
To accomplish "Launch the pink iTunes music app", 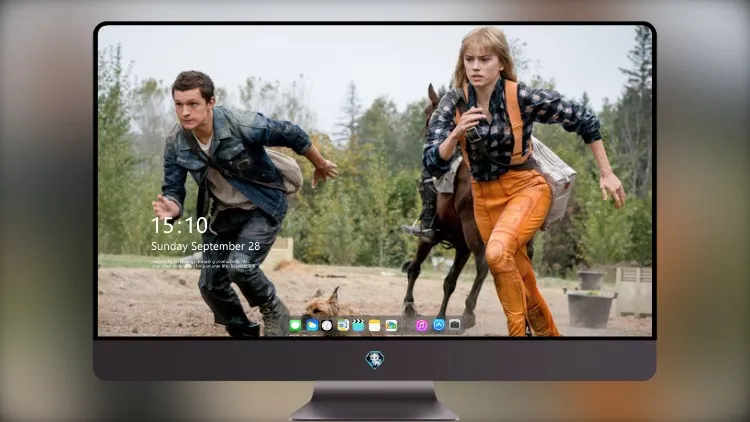I will (421, 325).
